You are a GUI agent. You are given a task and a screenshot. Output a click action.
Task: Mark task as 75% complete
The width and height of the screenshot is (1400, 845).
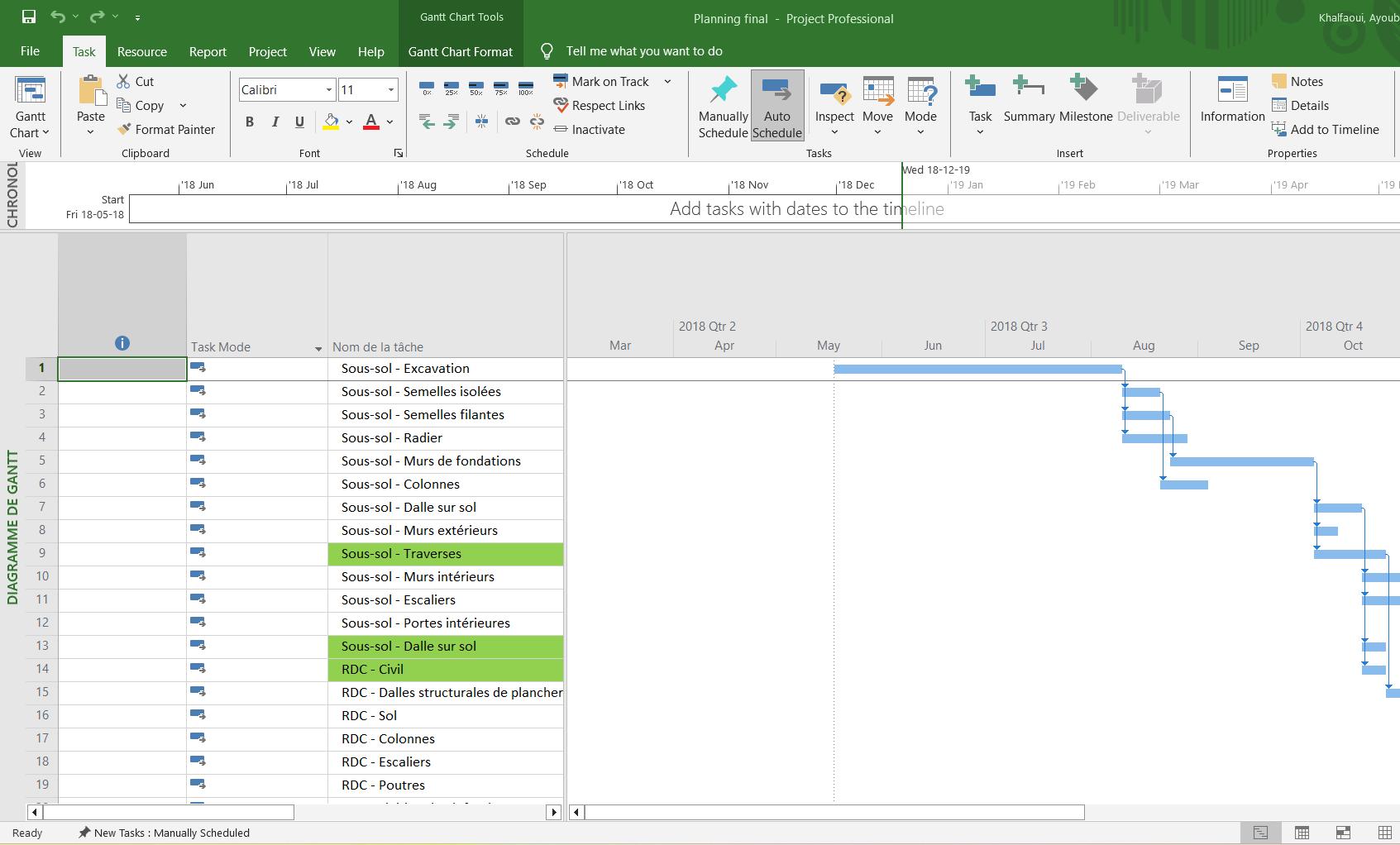(501, 88)
